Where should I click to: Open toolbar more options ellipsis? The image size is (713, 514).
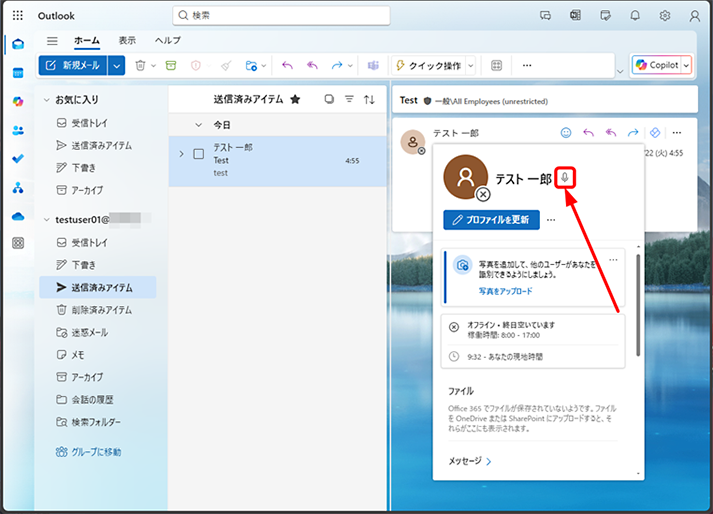pos(527,66)
